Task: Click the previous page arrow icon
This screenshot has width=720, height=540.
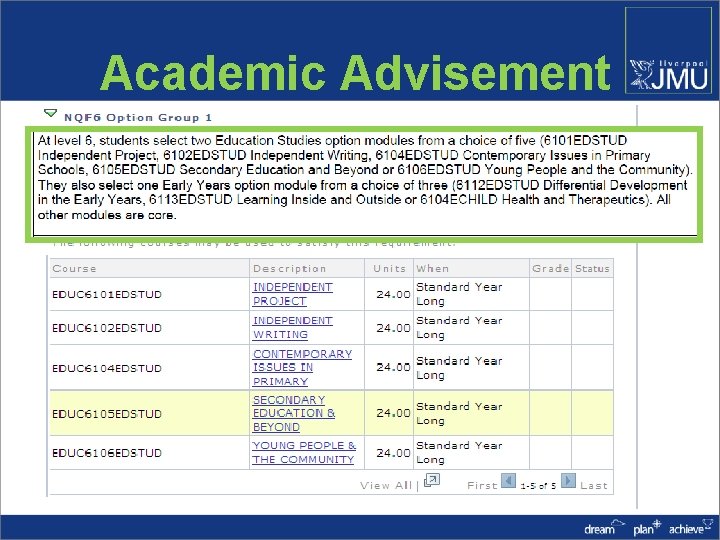Action: (508, 481)
